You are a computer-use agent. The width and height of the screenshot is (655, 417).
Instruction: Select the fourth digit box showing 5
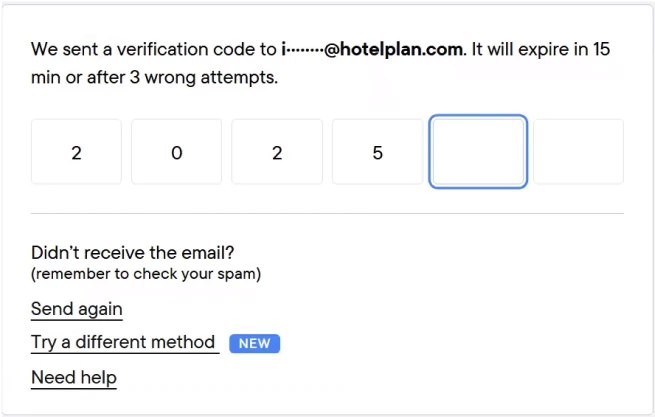coord(377,152)
